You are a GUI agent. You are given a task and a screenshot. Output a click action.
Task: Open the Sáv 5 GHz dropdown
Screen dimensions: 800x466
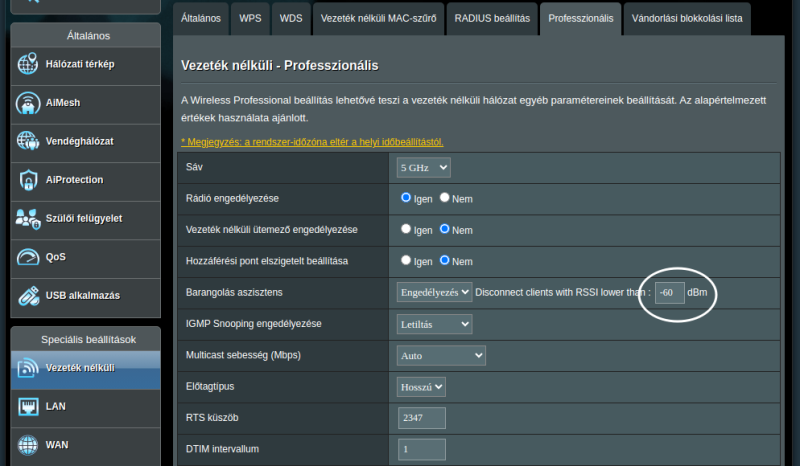coord(423,167)
